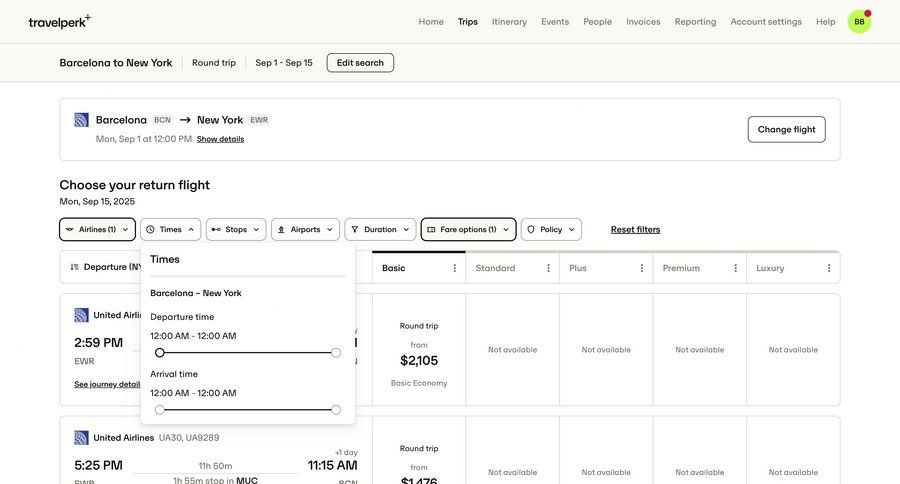Open the BB user avatar menu
900x484 pixels.
[859, 22]
